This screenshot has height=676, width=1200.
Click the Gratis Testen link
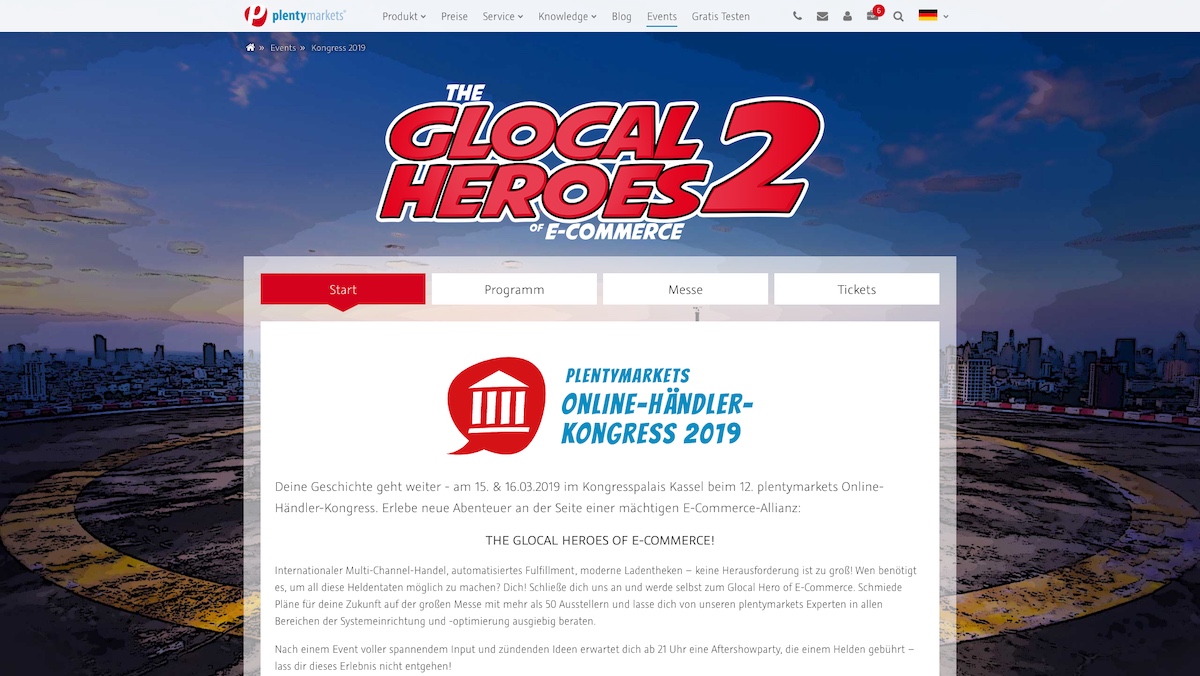[x=720, y=16]
